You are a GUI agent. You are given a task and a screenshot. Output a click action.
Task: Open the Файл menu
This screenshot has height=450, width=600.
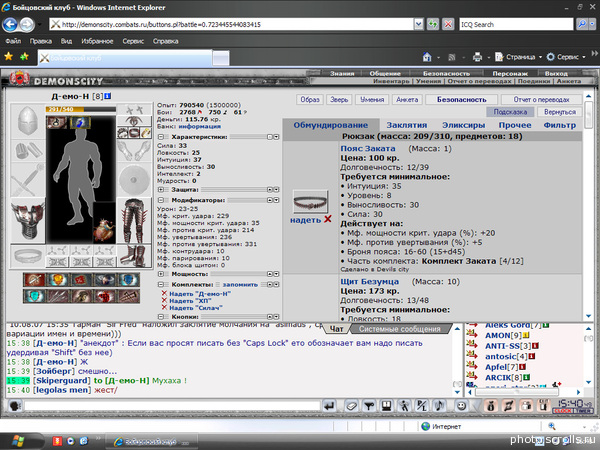[x=13, y=41]
